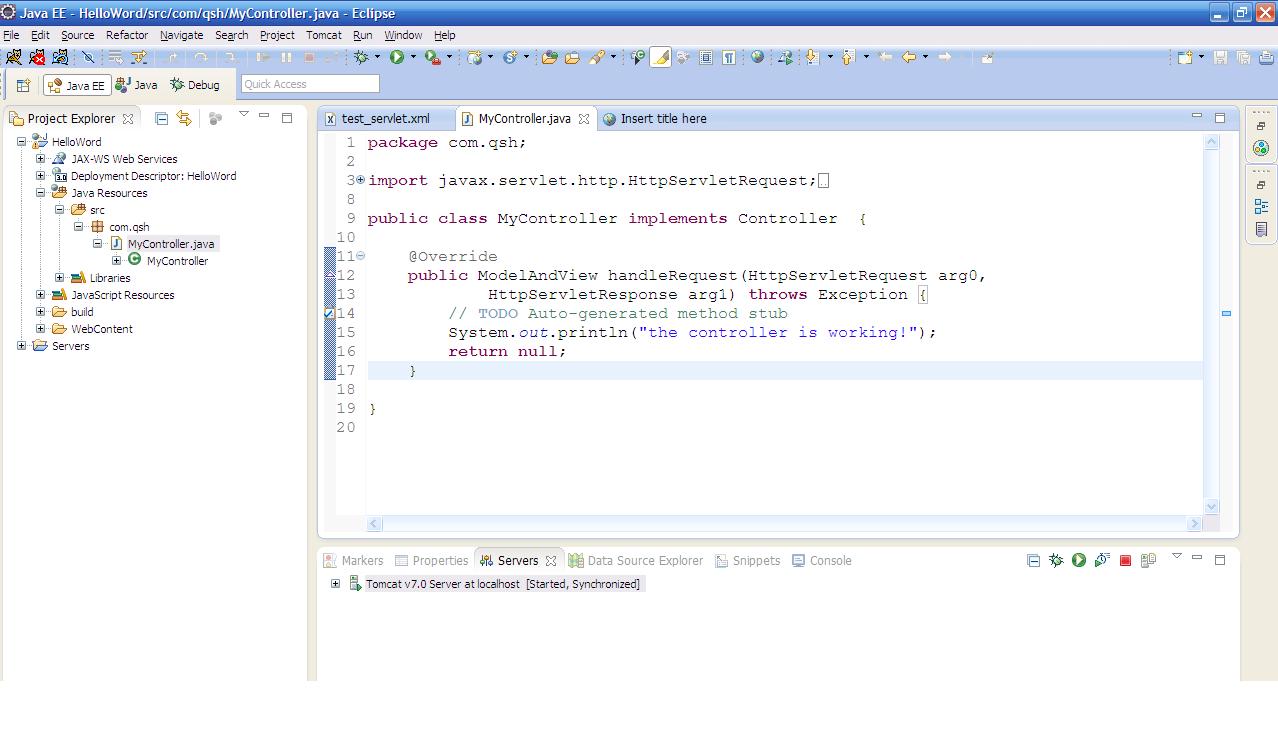Image resolution: width=1278 pixels, height=733 pixels.
Task: Collapse the handleRequest method fold toggle
Action: [360, 256]
